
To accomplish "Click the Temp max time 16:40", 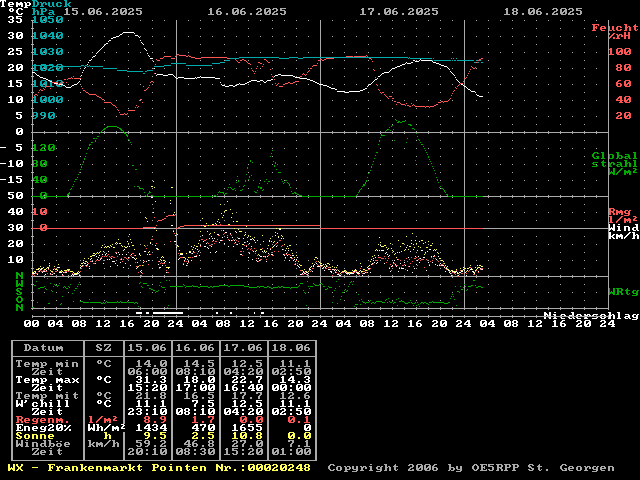I will coord(243,388).
